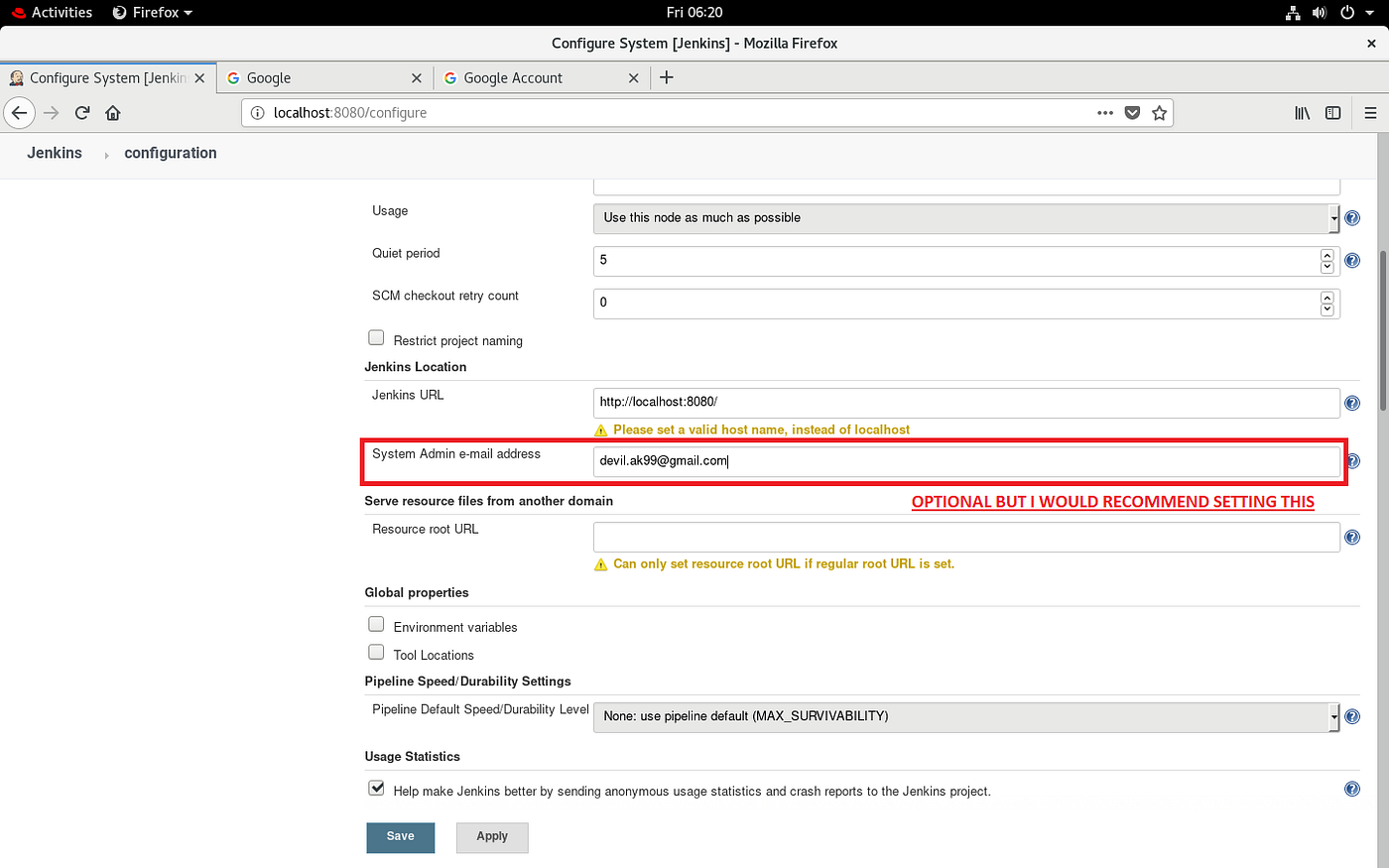Viewport: 1389px width, 868px height.
Task: Open help for Jenkins URL
Action: (x=1352, y=403)
